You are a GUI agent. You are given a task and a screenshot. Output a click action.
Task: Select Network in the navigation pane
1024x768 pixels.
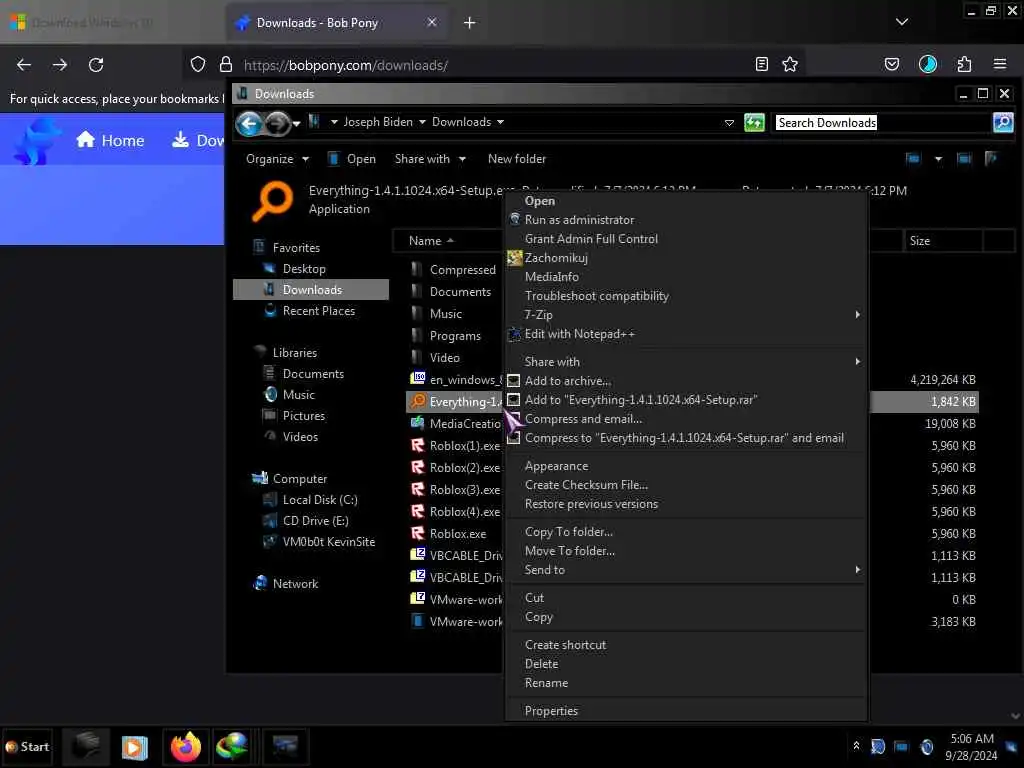(x=285, y=584)
